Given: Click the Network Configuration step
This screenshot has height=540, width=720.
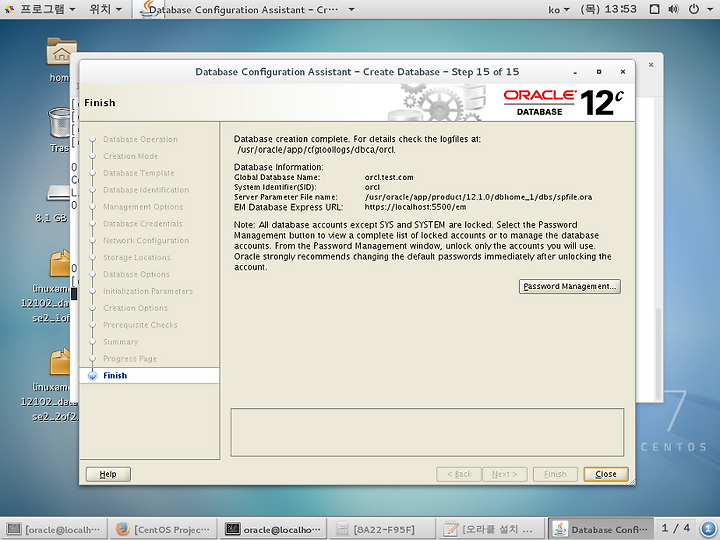Looking at the screenshot, I should pos(146,241).
